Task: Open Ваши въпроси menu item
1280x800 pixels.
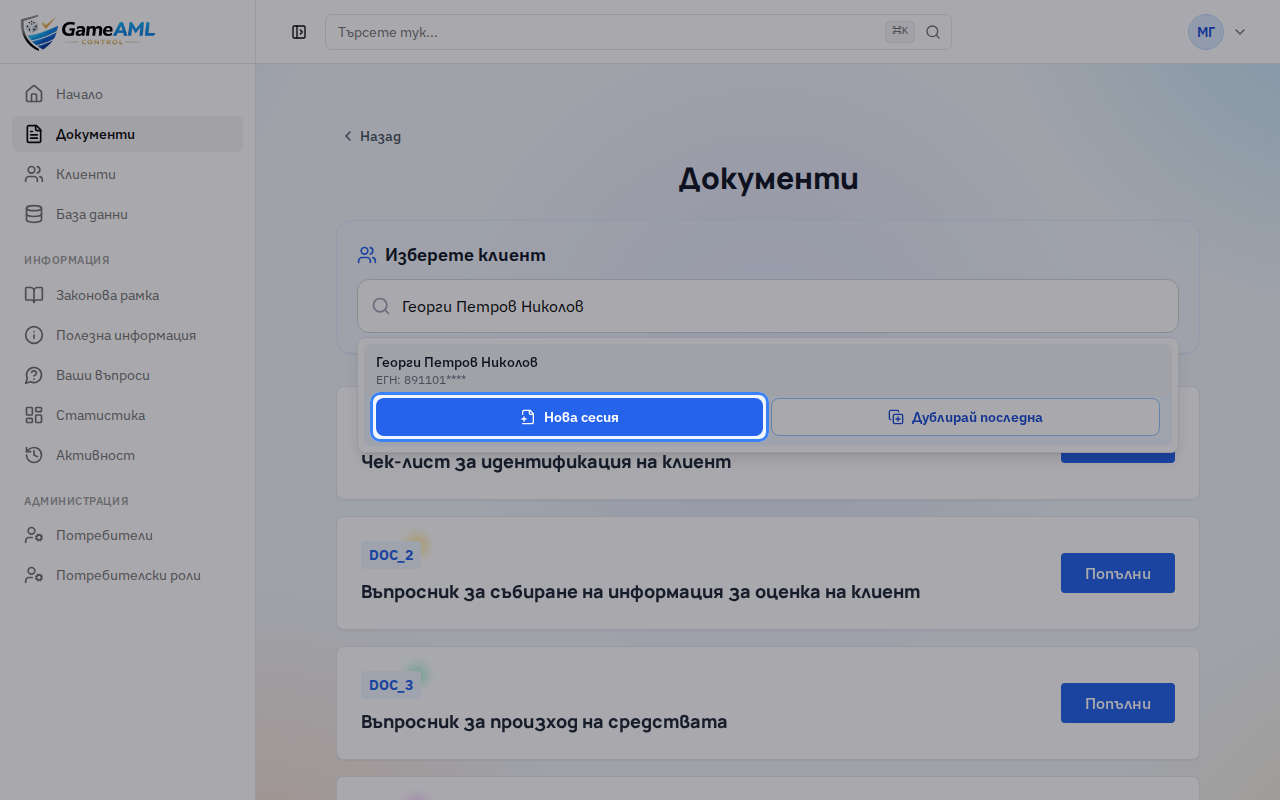Action: point(127,375)
